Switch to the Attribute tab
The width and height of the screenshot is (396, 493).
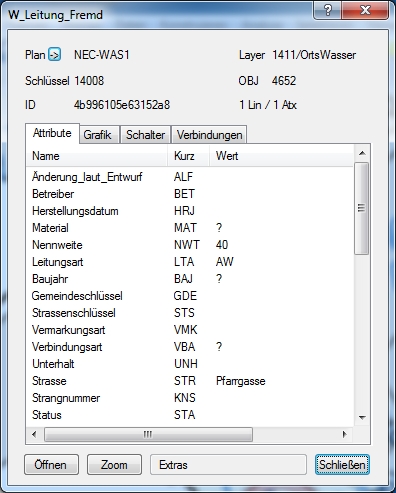click(52, 133)
